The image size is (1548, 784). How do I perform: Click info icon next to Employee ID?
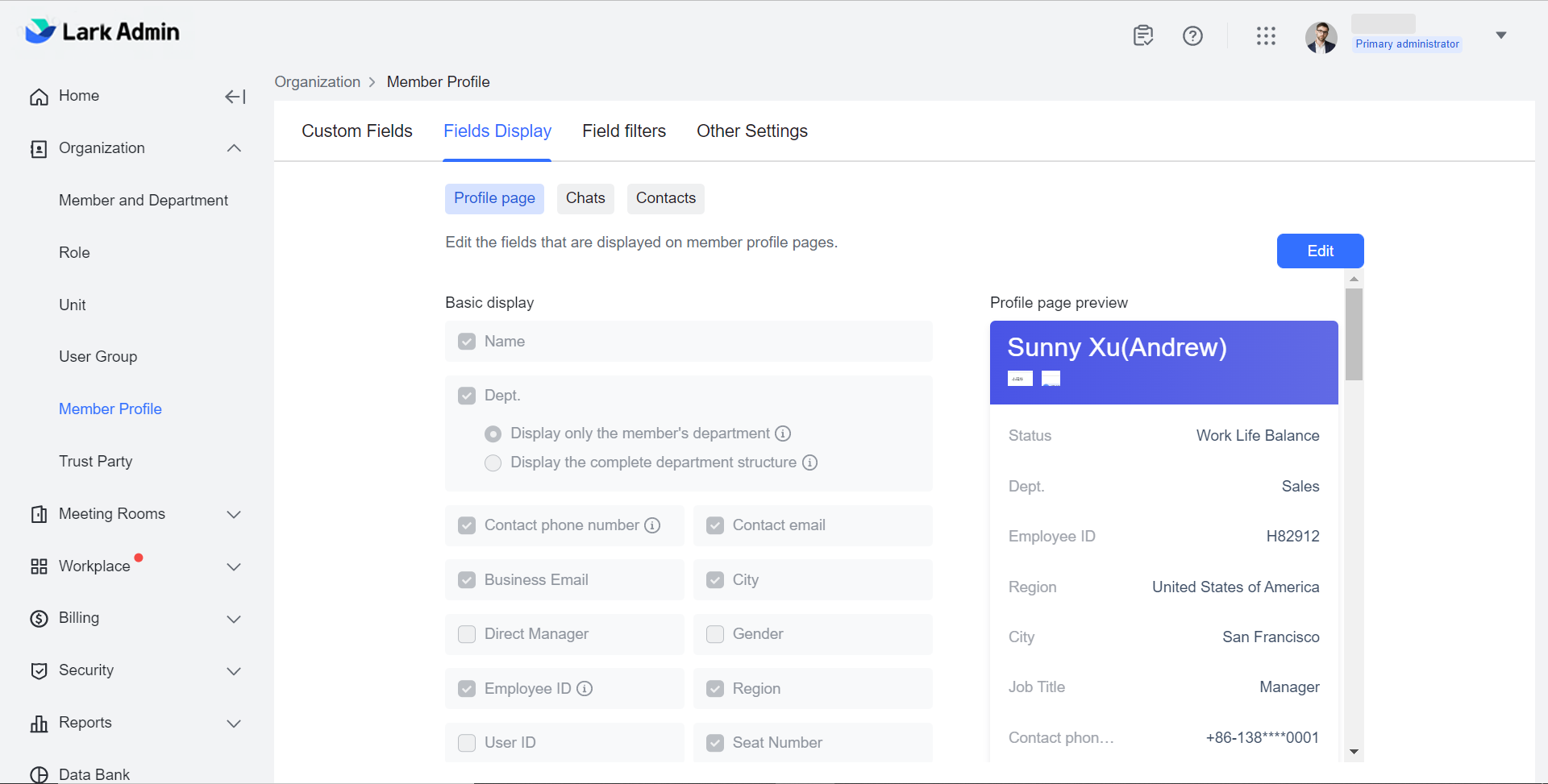[585, 689]
